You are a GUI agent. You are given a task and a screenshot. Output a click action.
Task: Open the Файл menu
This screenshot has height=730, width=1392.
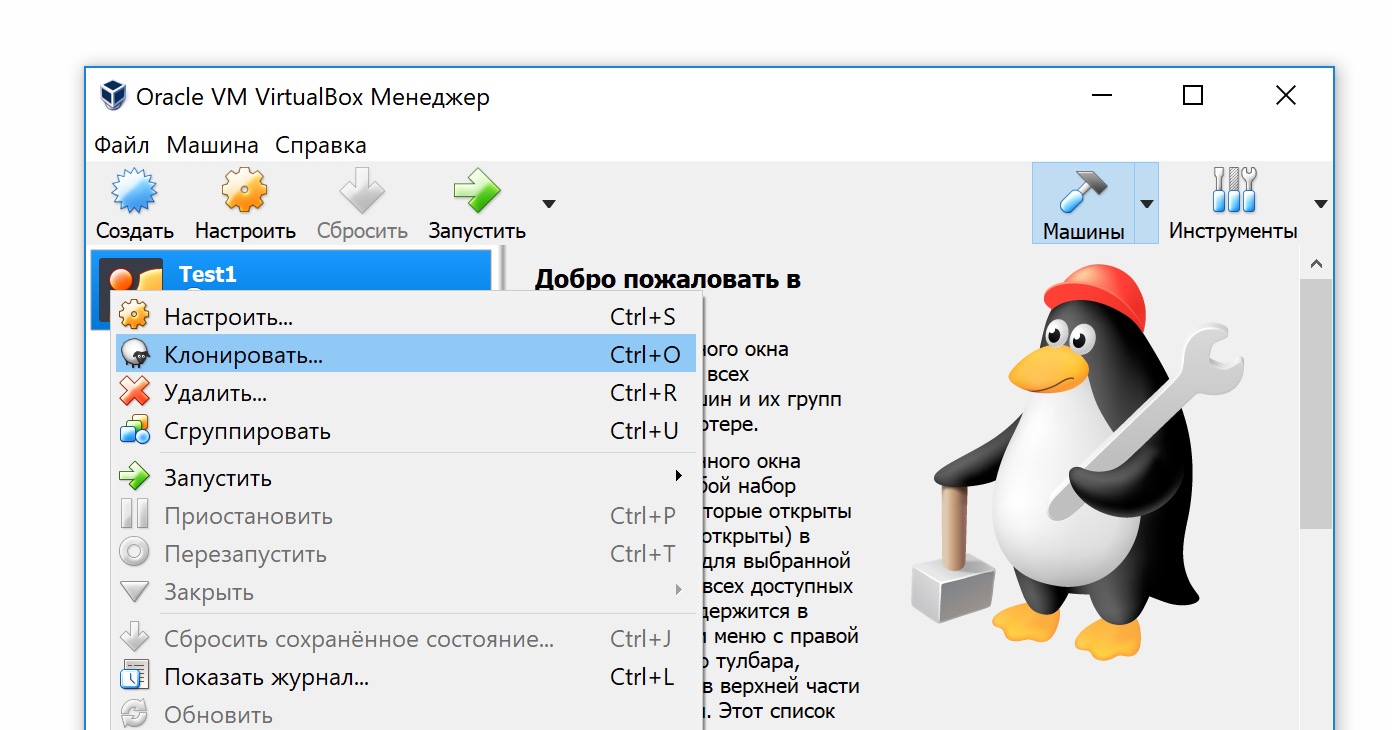pos(122,146)
